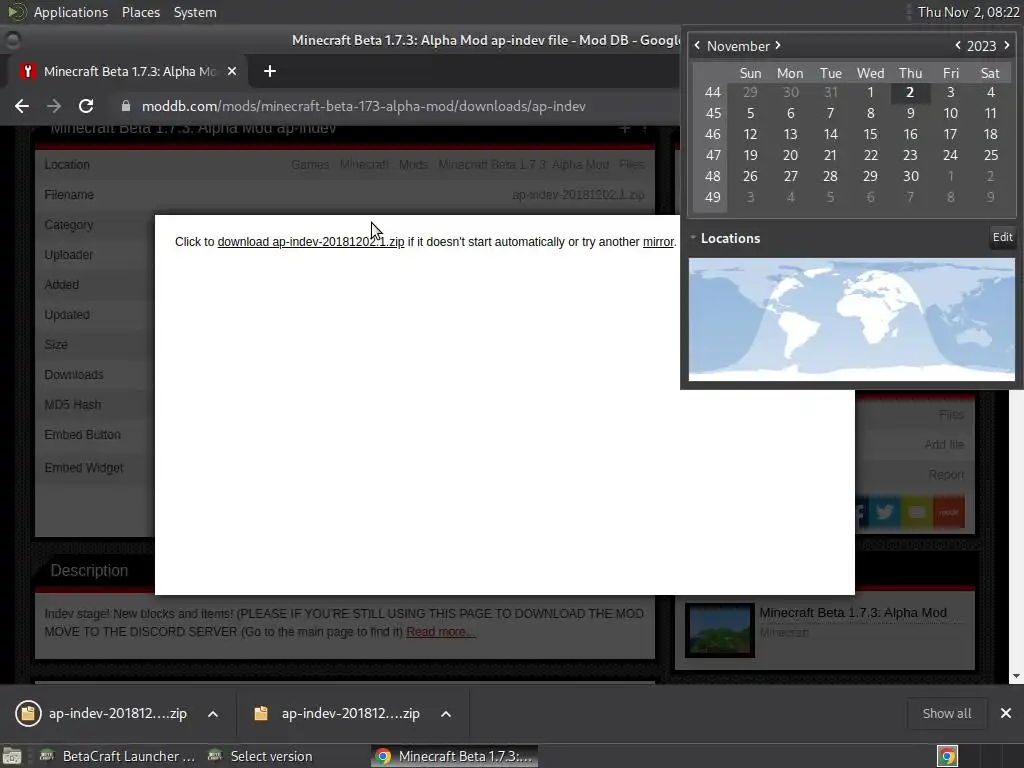Reload the Mod DB page
1024x768 pixels.
pyautogui.click(x=86, y=106)
